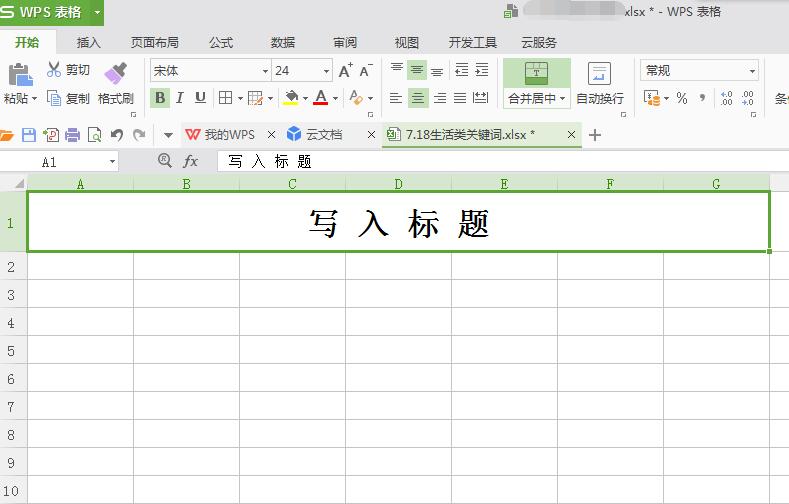The height and width of the screenshot is (504, 789).
Task: Click the insert function fx button
Action: (x=190, y=161)
